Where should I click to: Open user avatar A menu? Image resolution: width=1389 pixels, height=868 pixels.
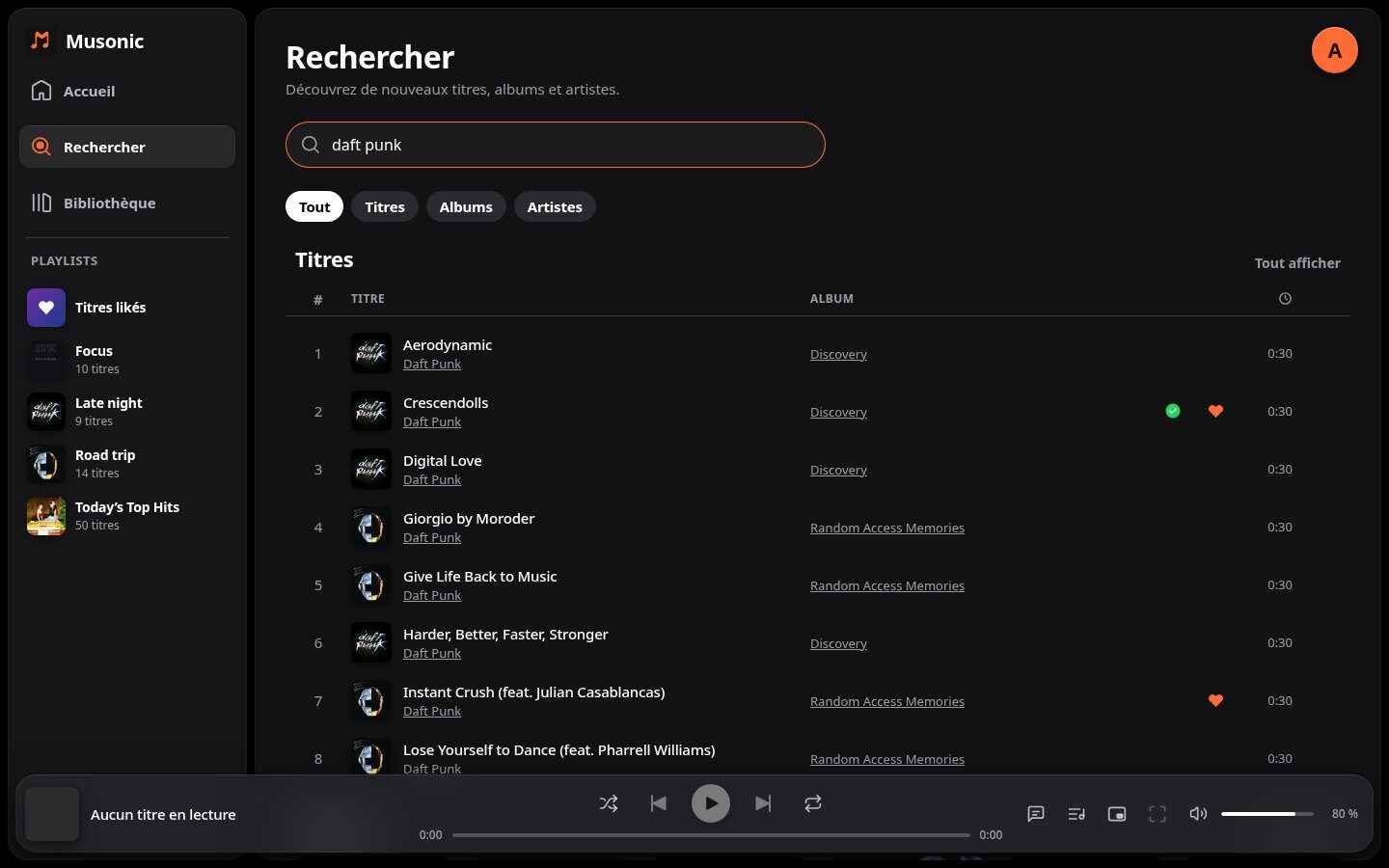click(1335, 50)
